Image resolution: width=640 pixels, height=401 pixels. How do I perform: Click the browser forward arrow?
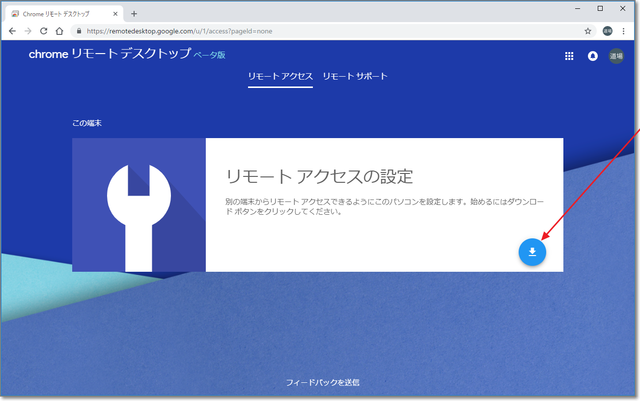(x=28, y=31)
